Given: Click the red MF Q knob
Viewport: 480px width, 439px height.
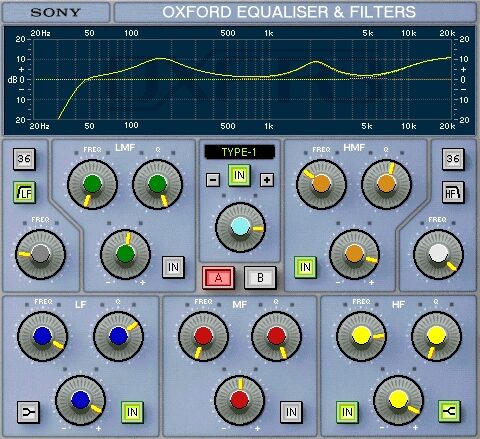Looking at the screenshot, I should 276,336.
